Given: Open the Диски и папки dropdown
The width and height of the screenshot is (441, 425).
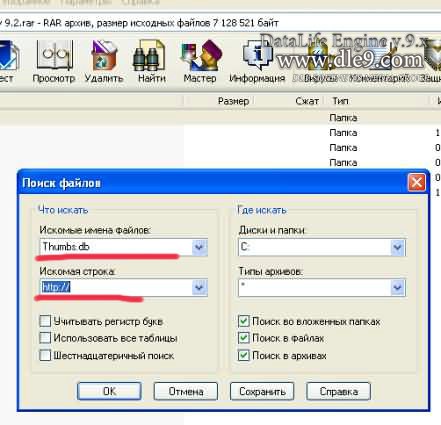Looking at the screenshot, I should (x=397, y=247).
